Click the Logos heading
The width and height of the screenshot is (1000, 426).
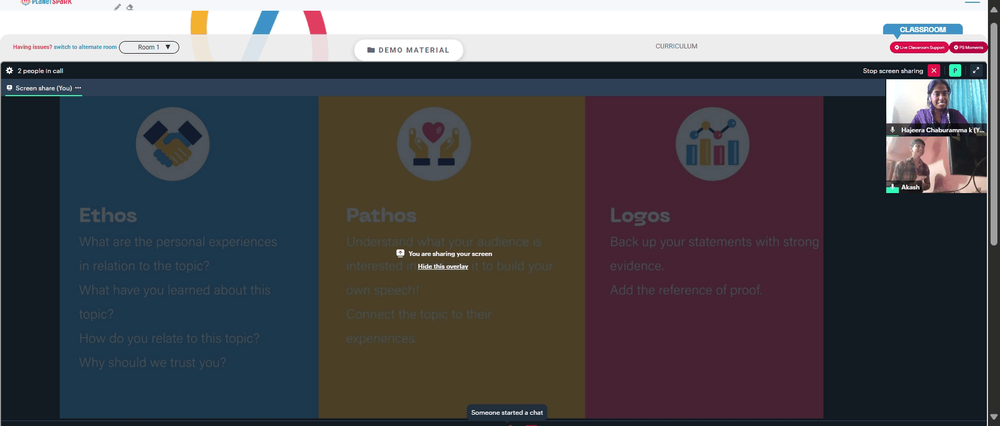click(x=640, y=216)
